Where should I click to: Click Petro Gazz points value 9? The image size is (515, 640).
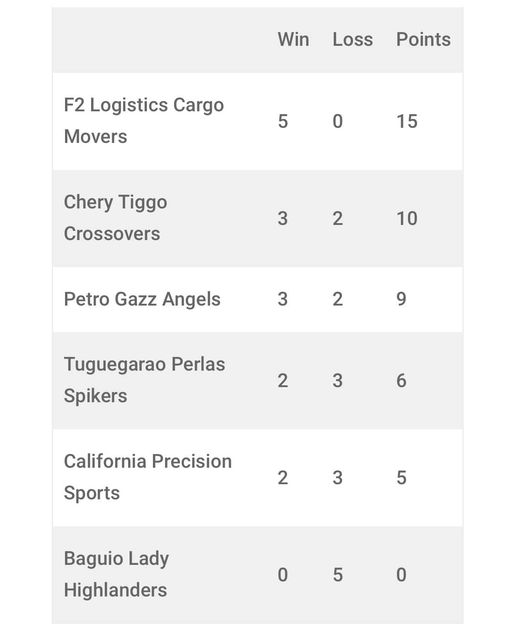pos(402,299)
